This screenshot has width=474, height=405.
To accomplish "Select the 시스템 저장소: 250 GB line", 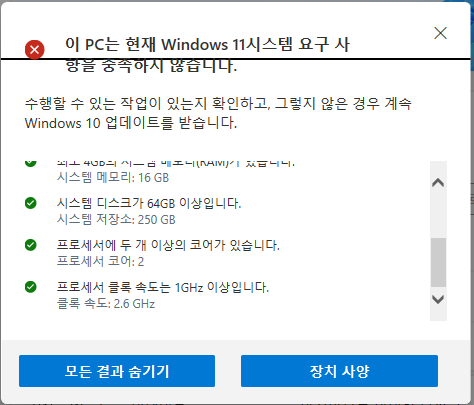I will [116, 220].
